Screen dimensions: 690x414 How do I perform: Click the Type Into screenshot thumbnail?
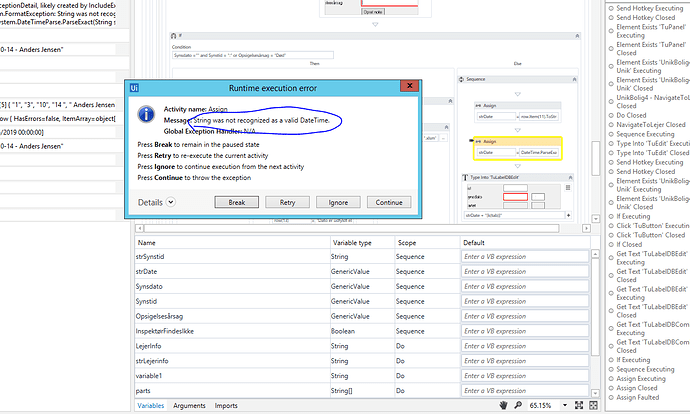tap(513, 197)
